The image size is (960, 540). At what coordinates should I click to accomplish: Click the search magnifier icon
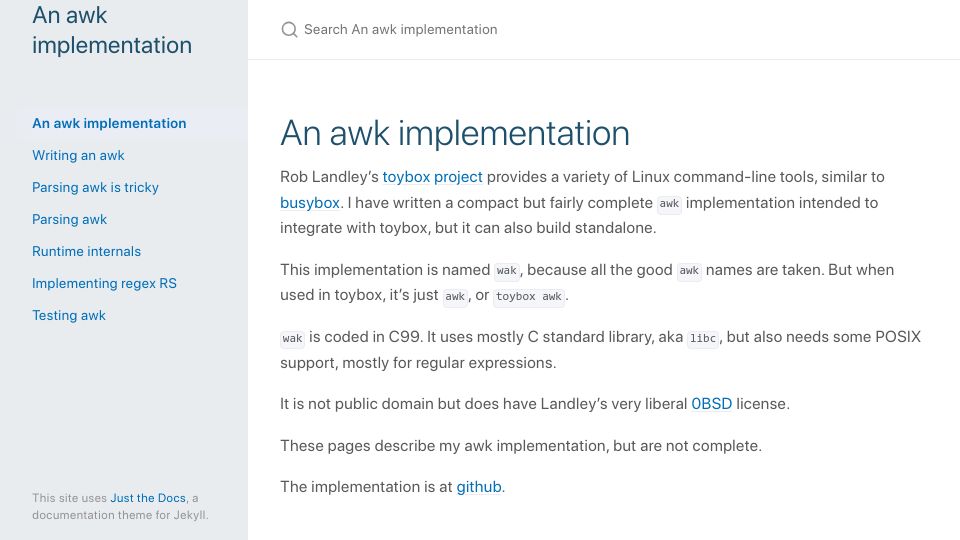(x=289, y=29)
